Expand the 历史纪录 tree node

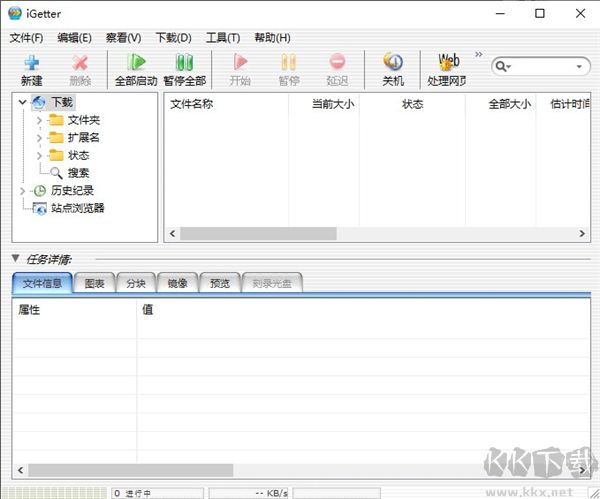(23, 191)
